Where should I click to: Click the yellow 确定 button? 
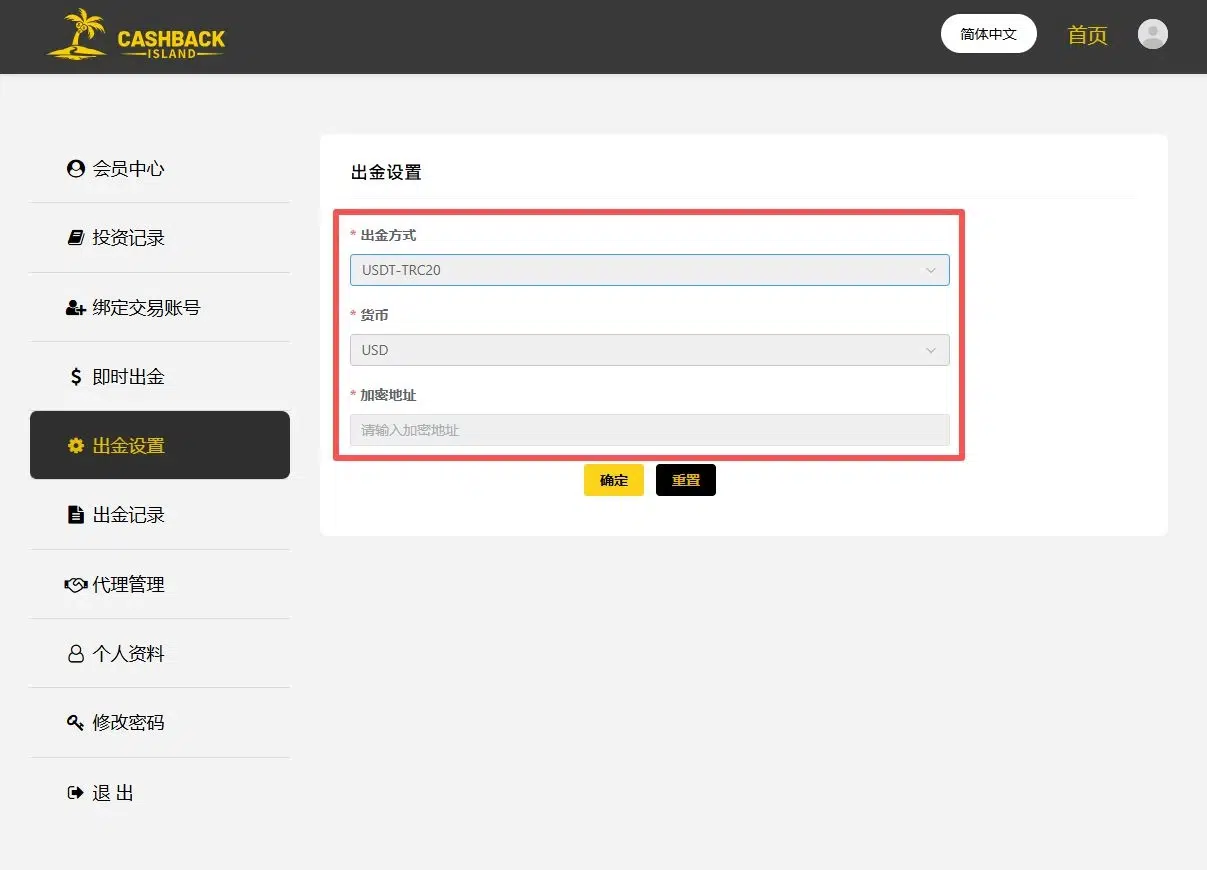point(614,480)
